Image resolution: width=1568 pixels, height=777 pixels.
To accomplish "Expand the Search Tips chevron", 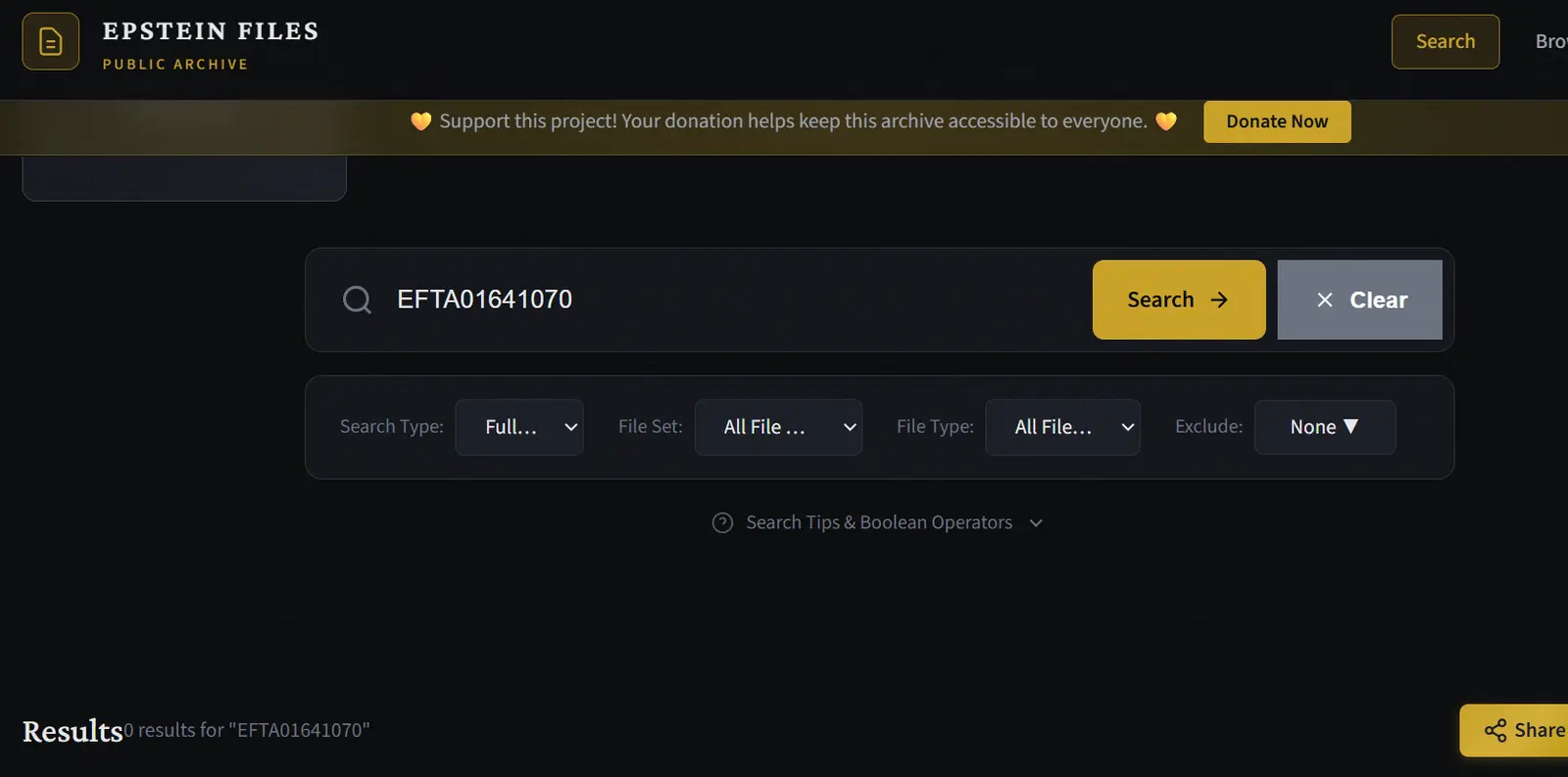I will 1036,523.
